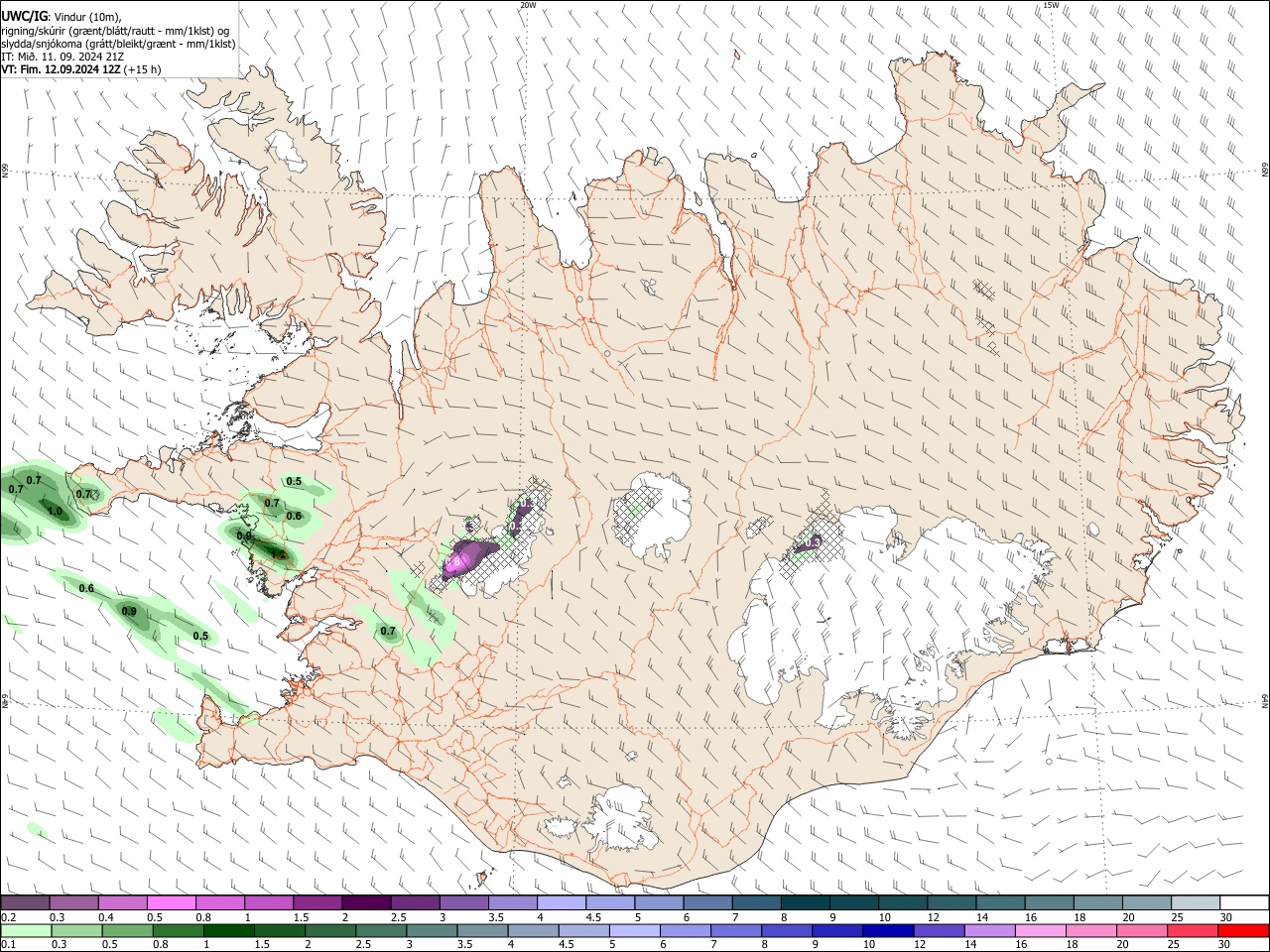This screenshot has width=1270, height=952.
Task: Select the 18 swatch on the upper grey-teal scale
Action: pyautogui.click(x=1097, y=902)
